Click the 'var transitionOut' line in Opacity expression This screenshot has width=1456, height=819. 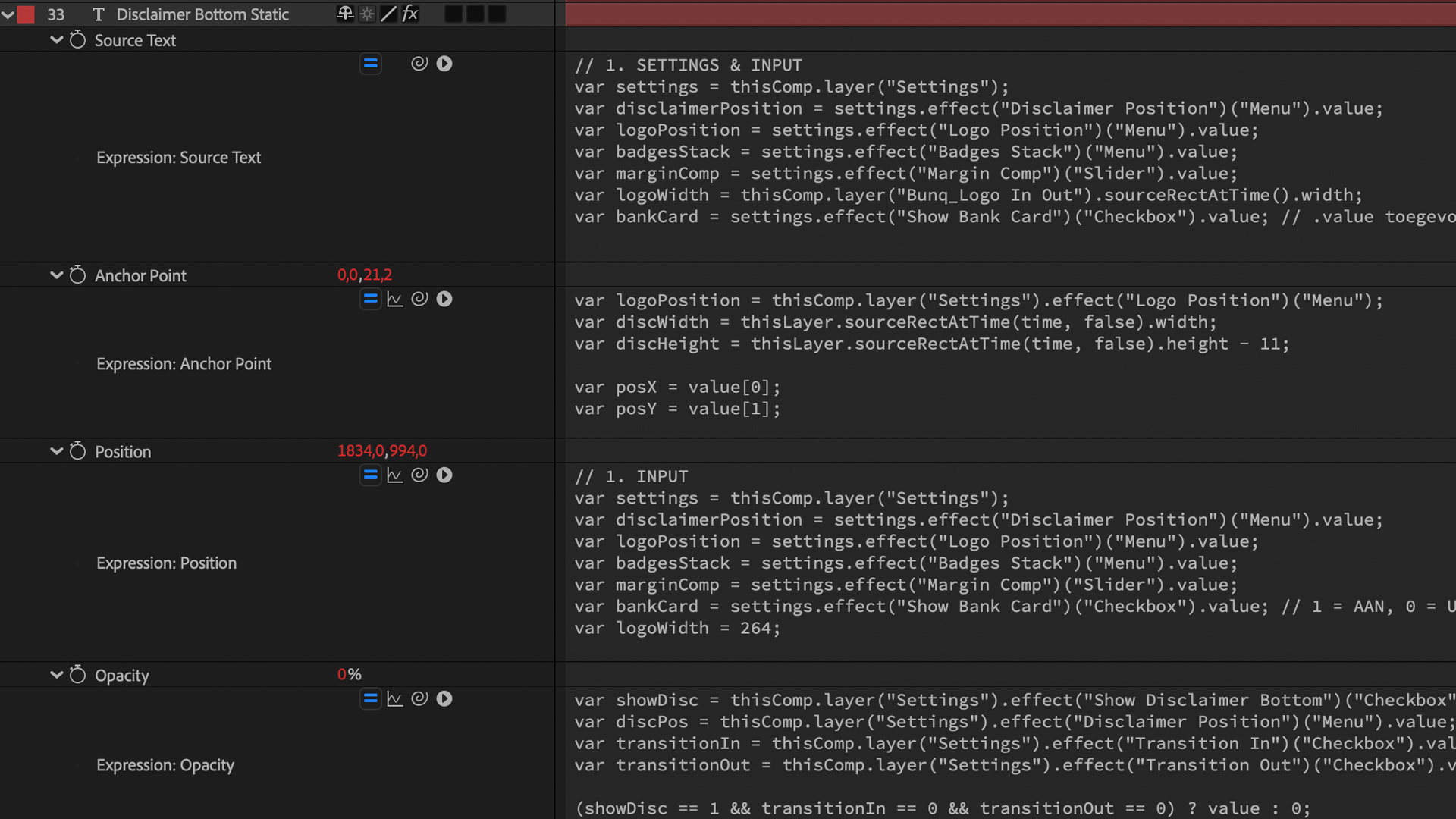pyautogui.click(x=1015, y=765)
